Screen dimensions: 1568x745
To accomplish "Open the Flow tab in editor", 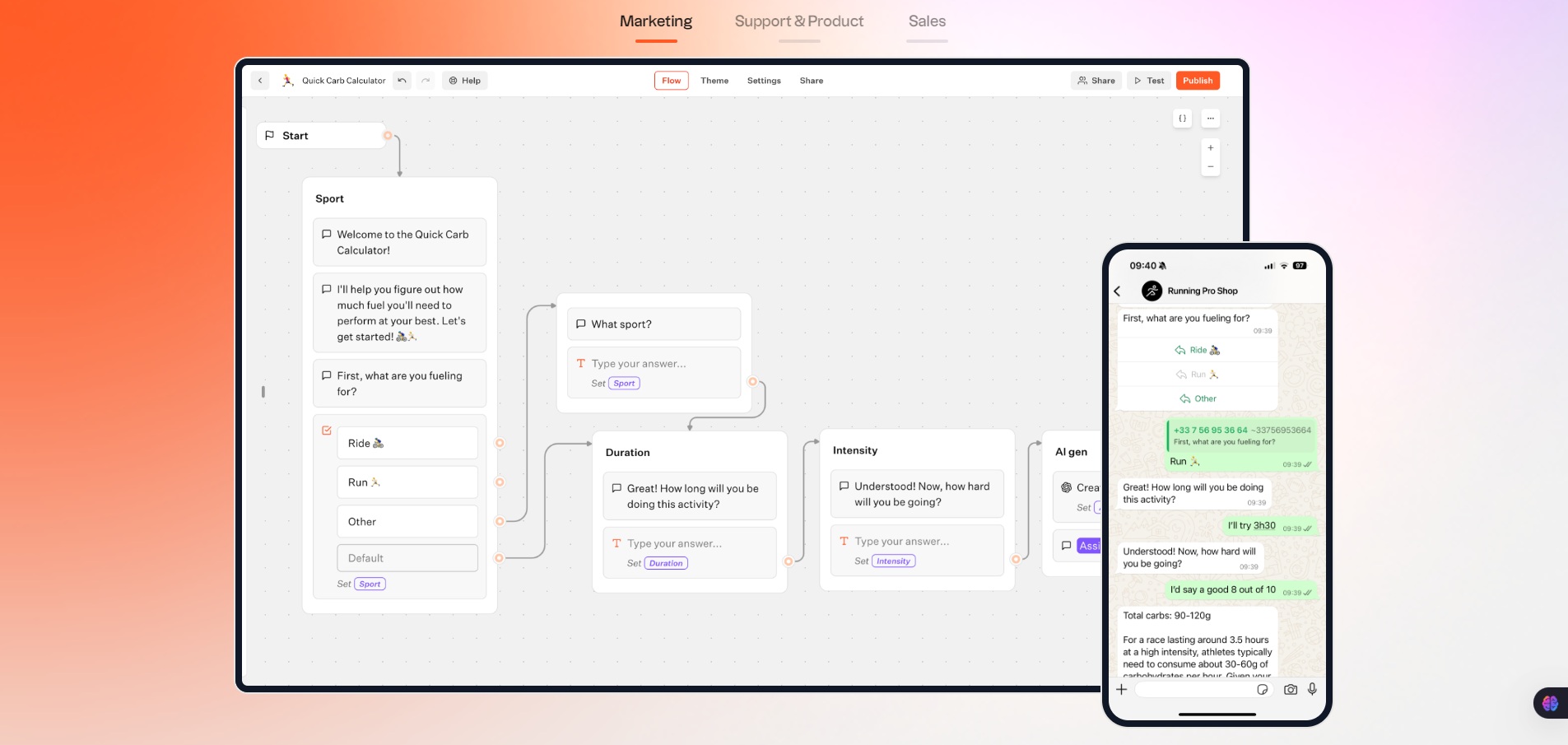I will pos(672,81).
